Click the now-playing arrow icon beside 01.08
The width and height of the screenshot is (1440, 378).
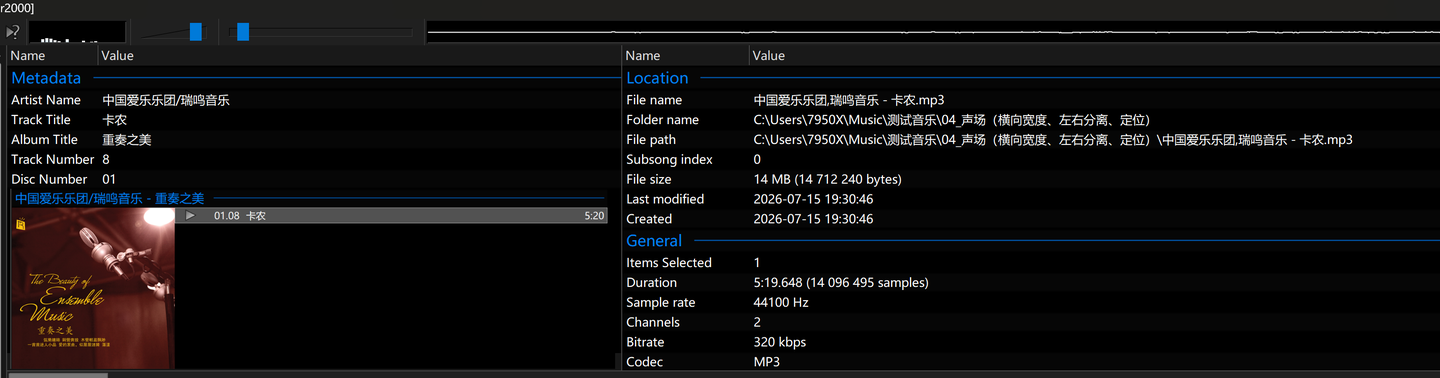tap(190, 215)
